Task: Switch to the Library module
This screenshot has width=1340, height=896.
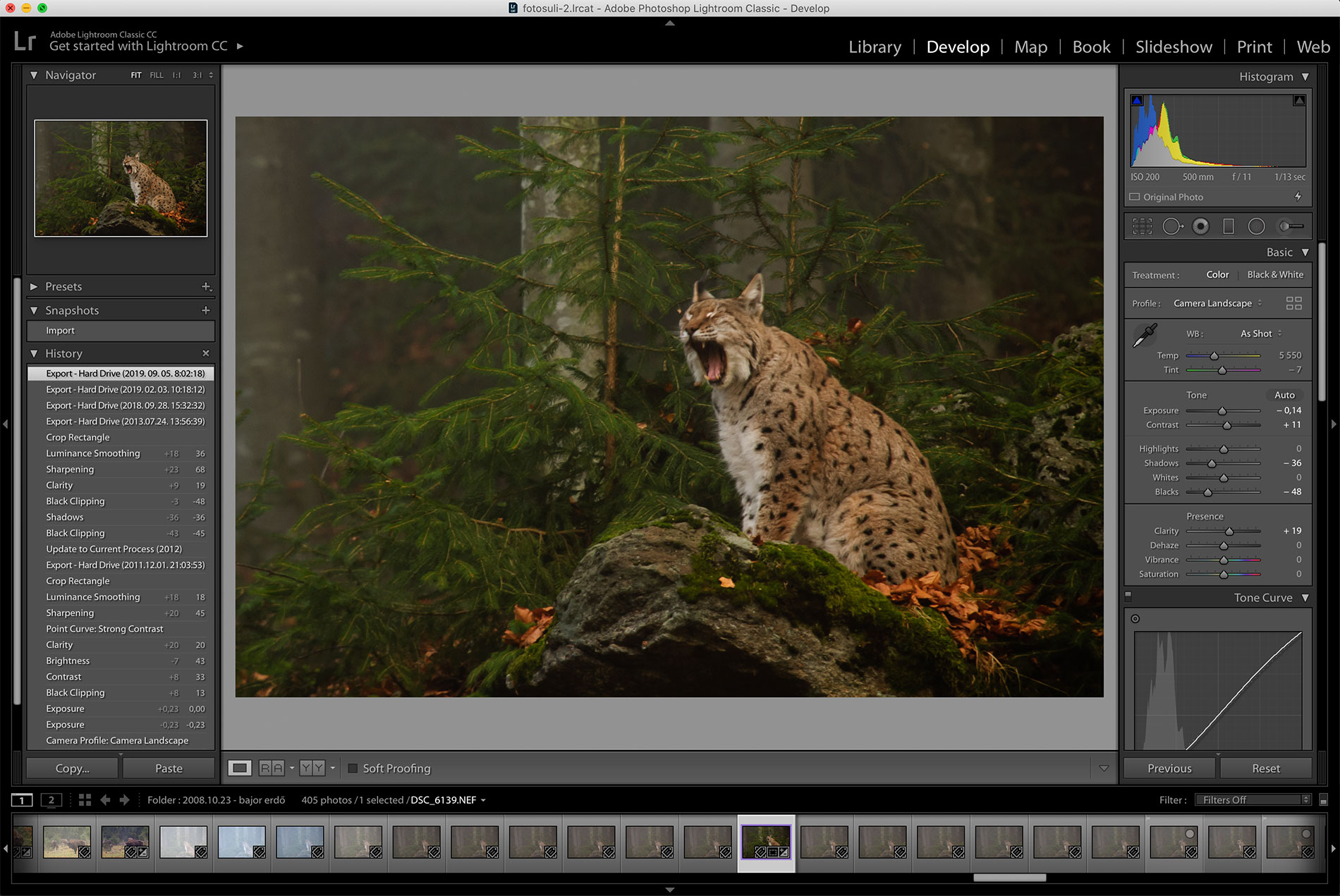Action: 875,47
